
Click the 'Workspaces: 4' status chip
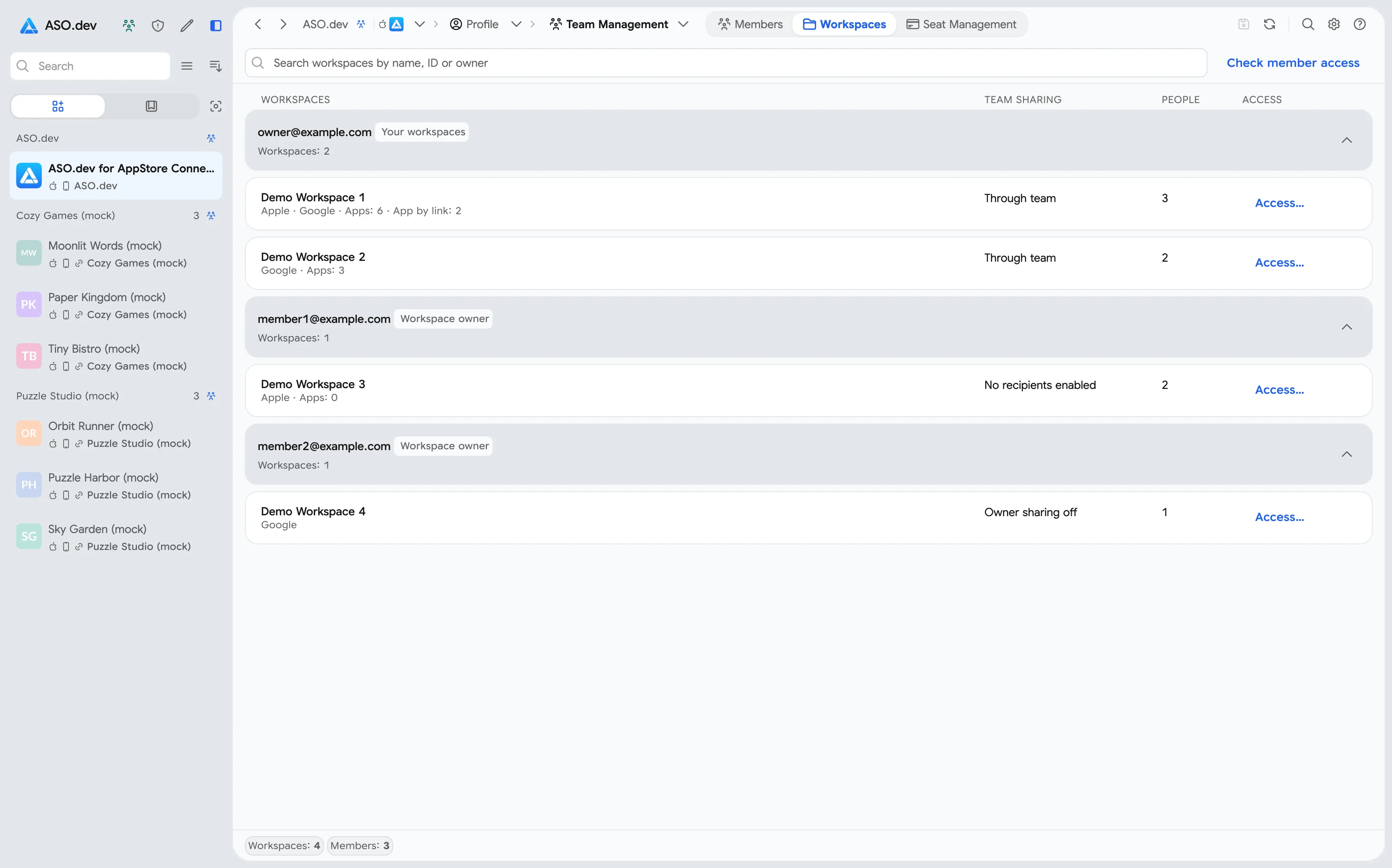click(x=284, y=845)
